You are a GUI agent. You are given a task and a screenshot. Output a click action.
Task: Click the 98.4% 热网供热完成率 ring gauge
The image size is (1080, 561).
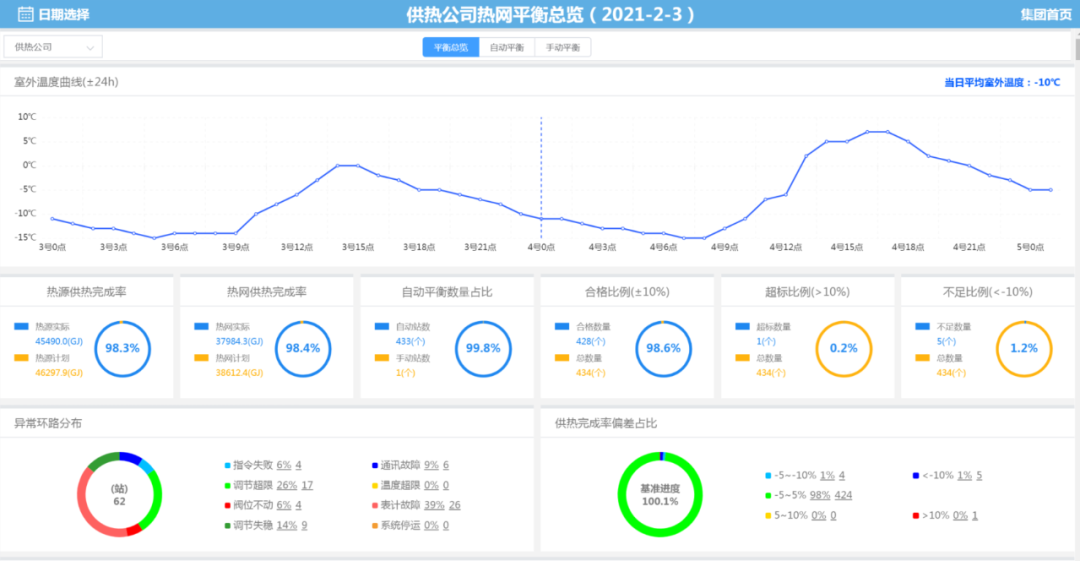[303, 348]
